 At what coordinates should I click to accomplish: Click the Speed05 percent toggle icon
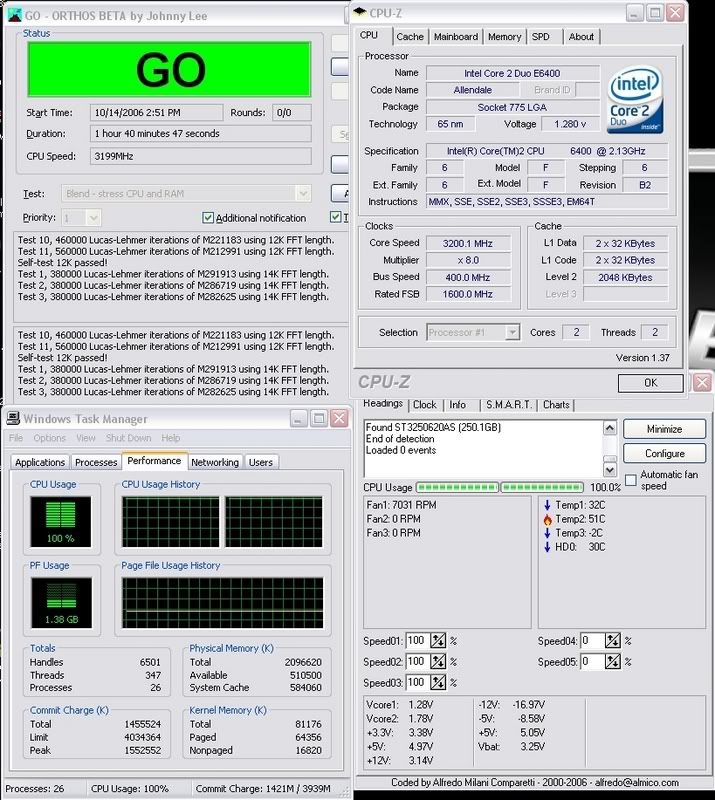pos(612,661)
